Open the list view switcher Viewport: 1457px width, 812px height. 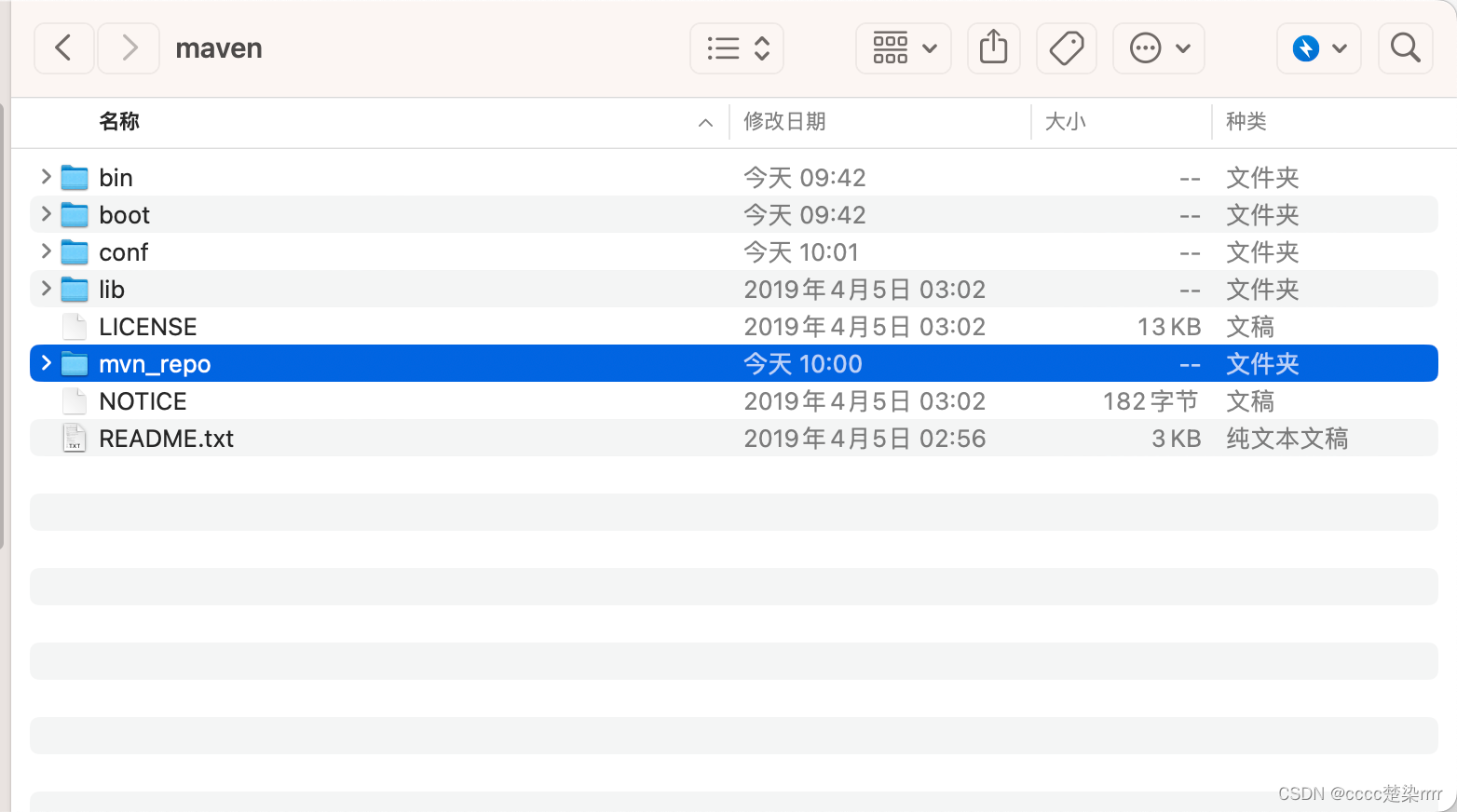[x=737, y=47]
